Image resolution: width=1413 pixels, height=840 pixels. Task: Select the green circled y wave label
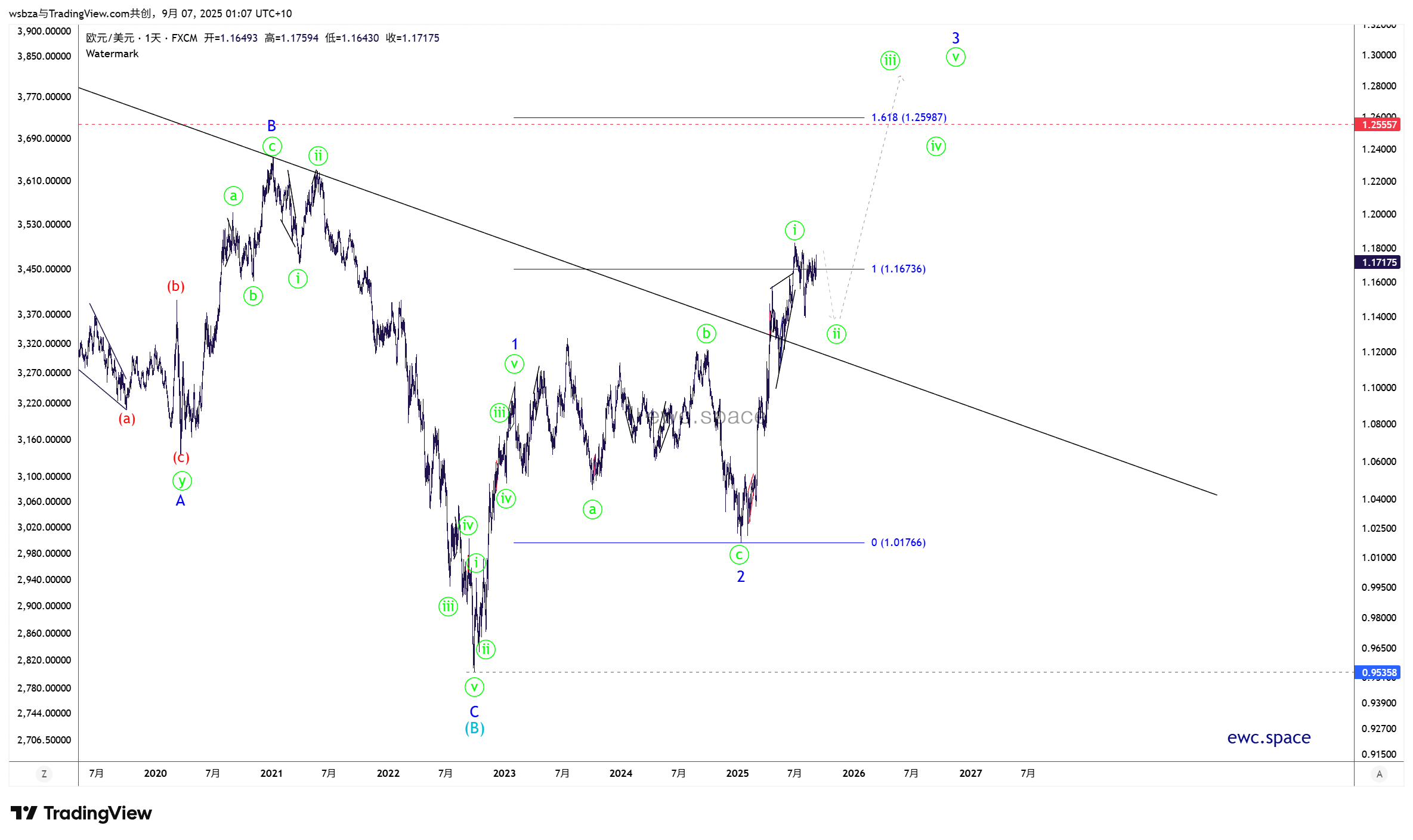coord(181,481)
